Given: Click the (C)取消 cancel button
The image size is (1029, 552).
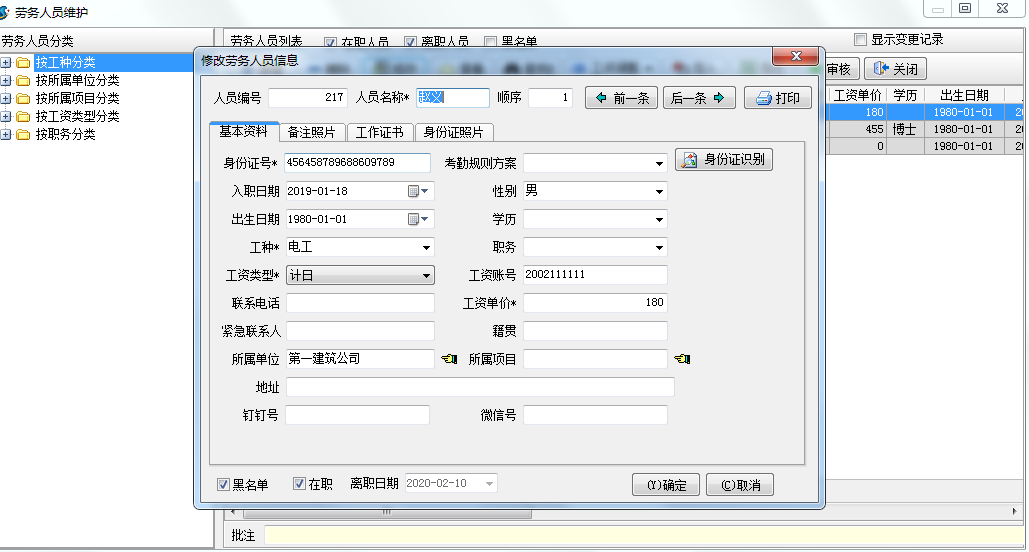Looking at the screenshot, I should click(x=739, y=485).
